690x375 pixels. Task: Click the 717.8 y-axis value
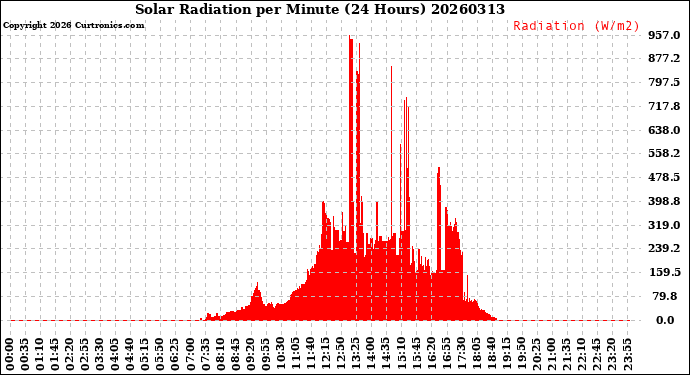coord(664,106)
